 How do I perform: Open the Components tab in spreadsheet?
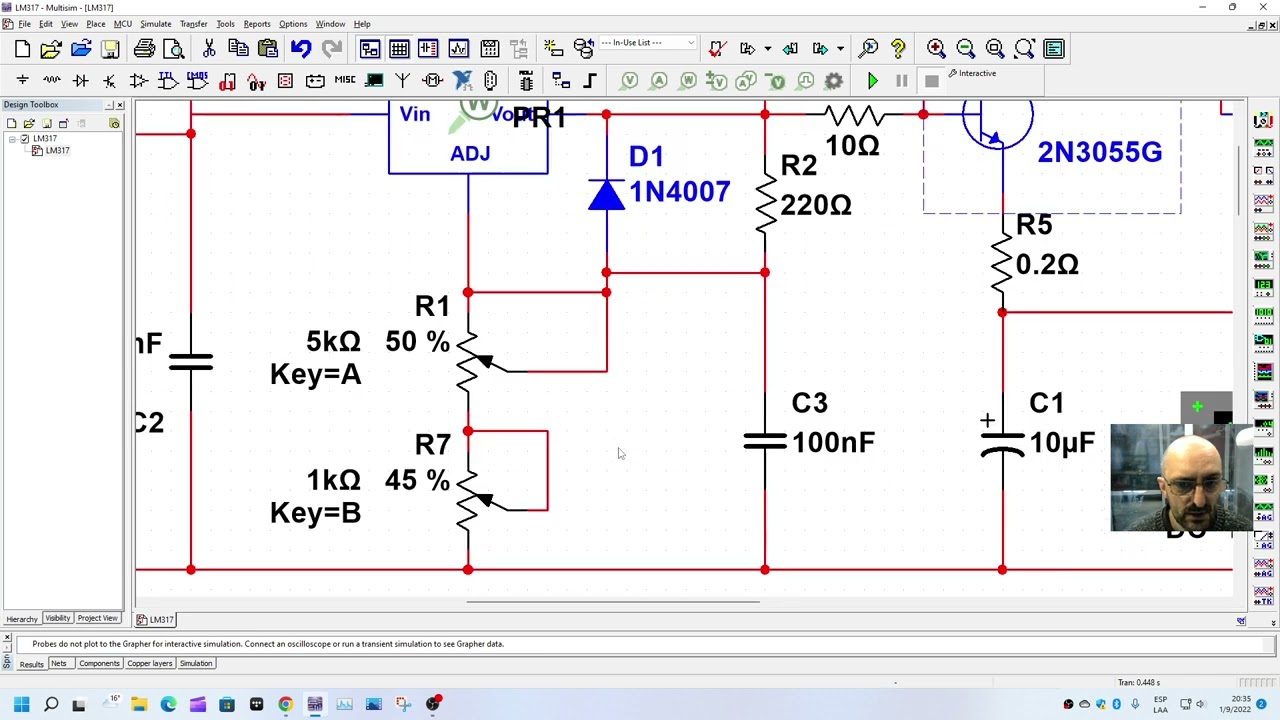click(x=99, y=664)
